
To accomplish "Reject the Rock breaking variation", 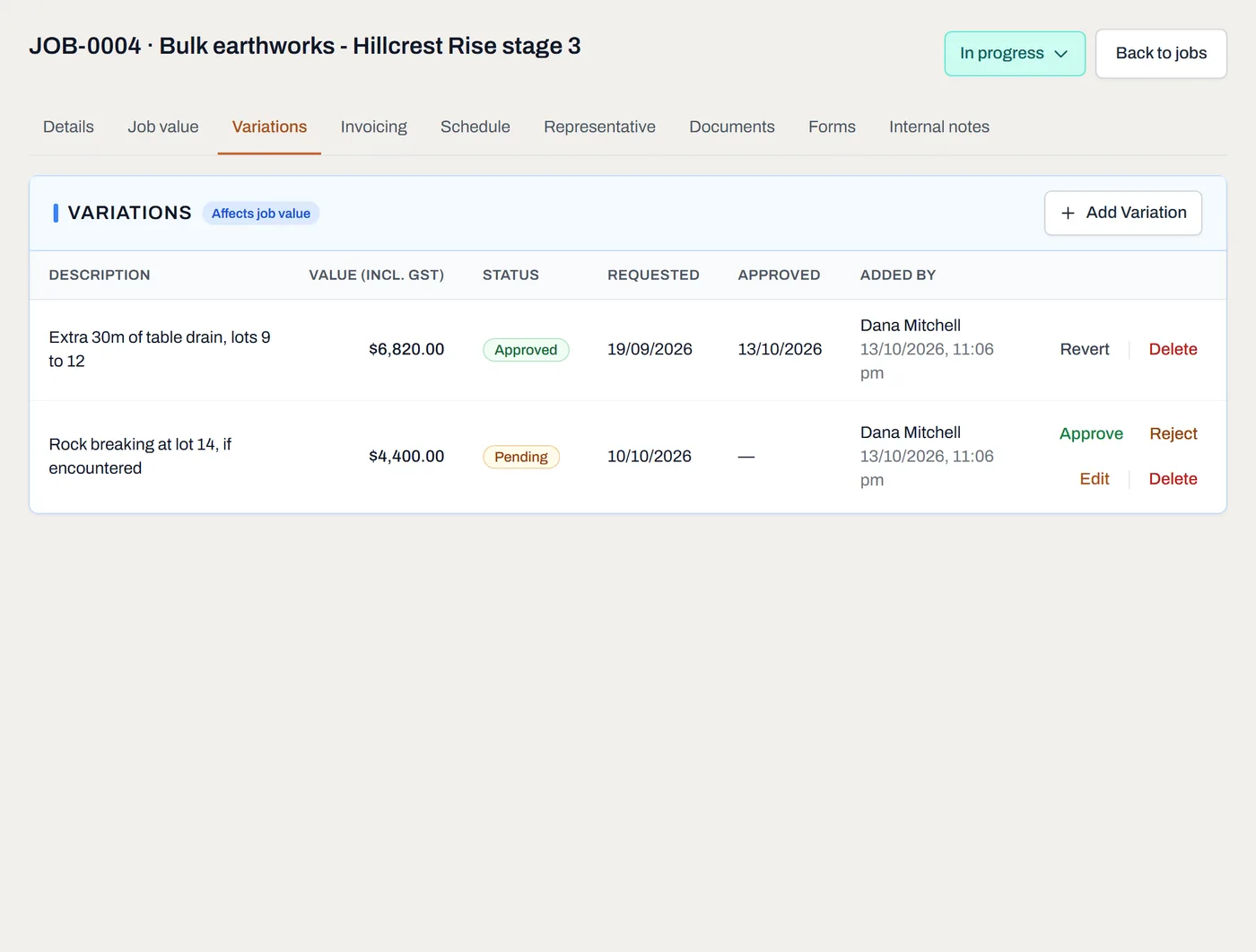I will pos(1173,433).
